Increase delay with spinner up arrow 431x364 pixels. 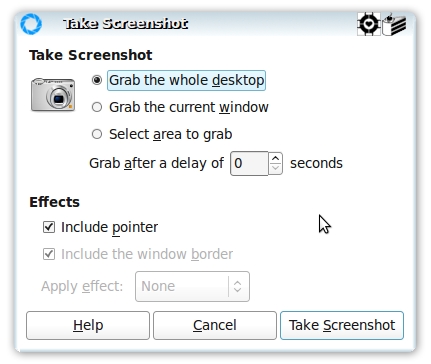coord(275,158)
